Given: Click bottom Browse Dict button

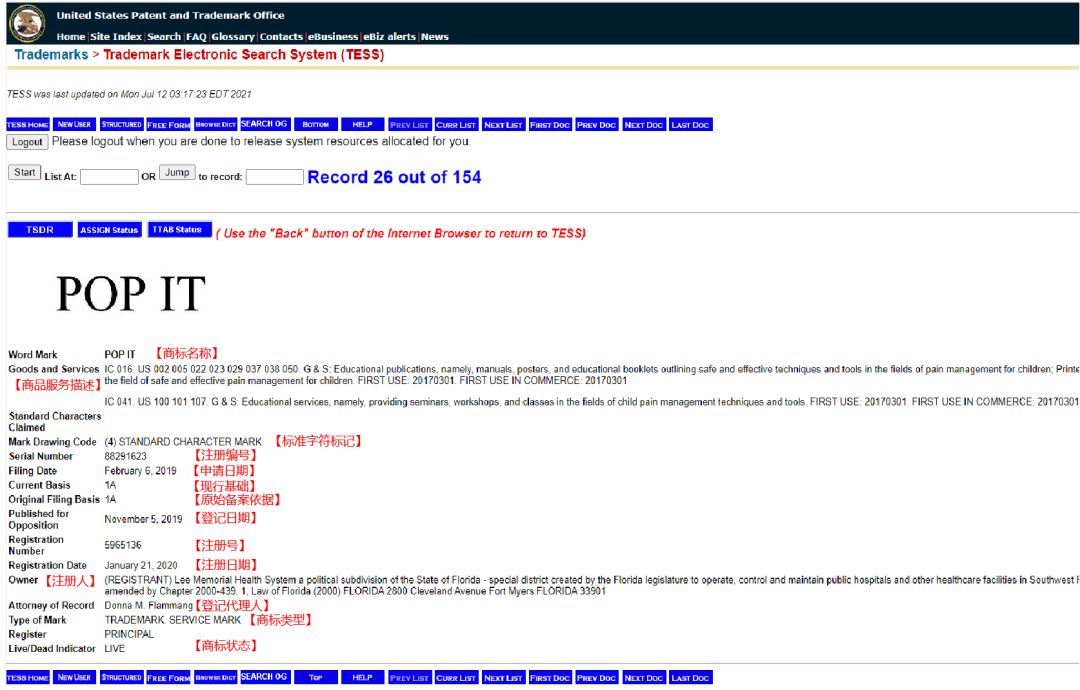Looking at the screenshot, I should [216, 678].
